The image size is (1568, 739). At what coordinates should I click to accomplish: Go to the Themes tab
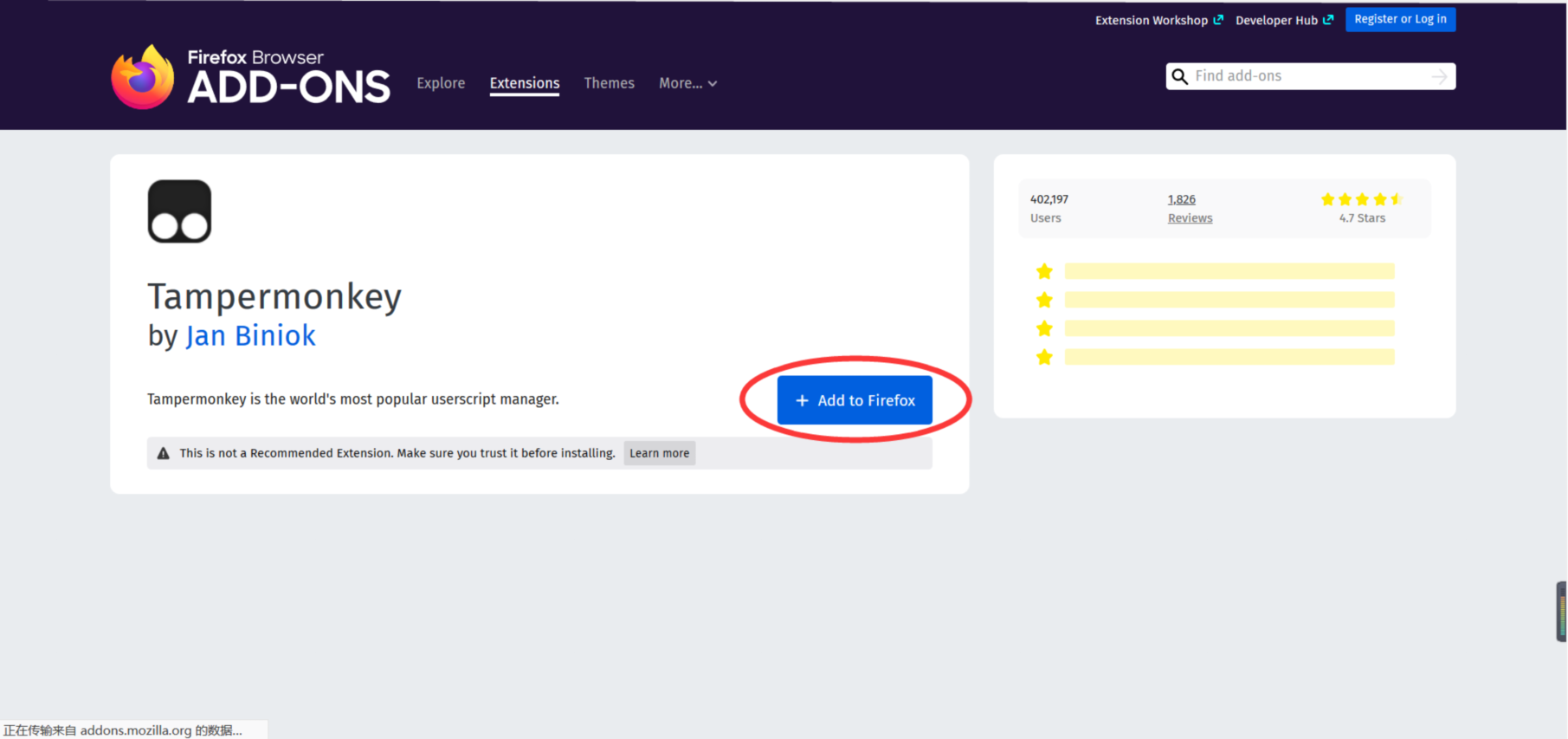click(609, 83)
